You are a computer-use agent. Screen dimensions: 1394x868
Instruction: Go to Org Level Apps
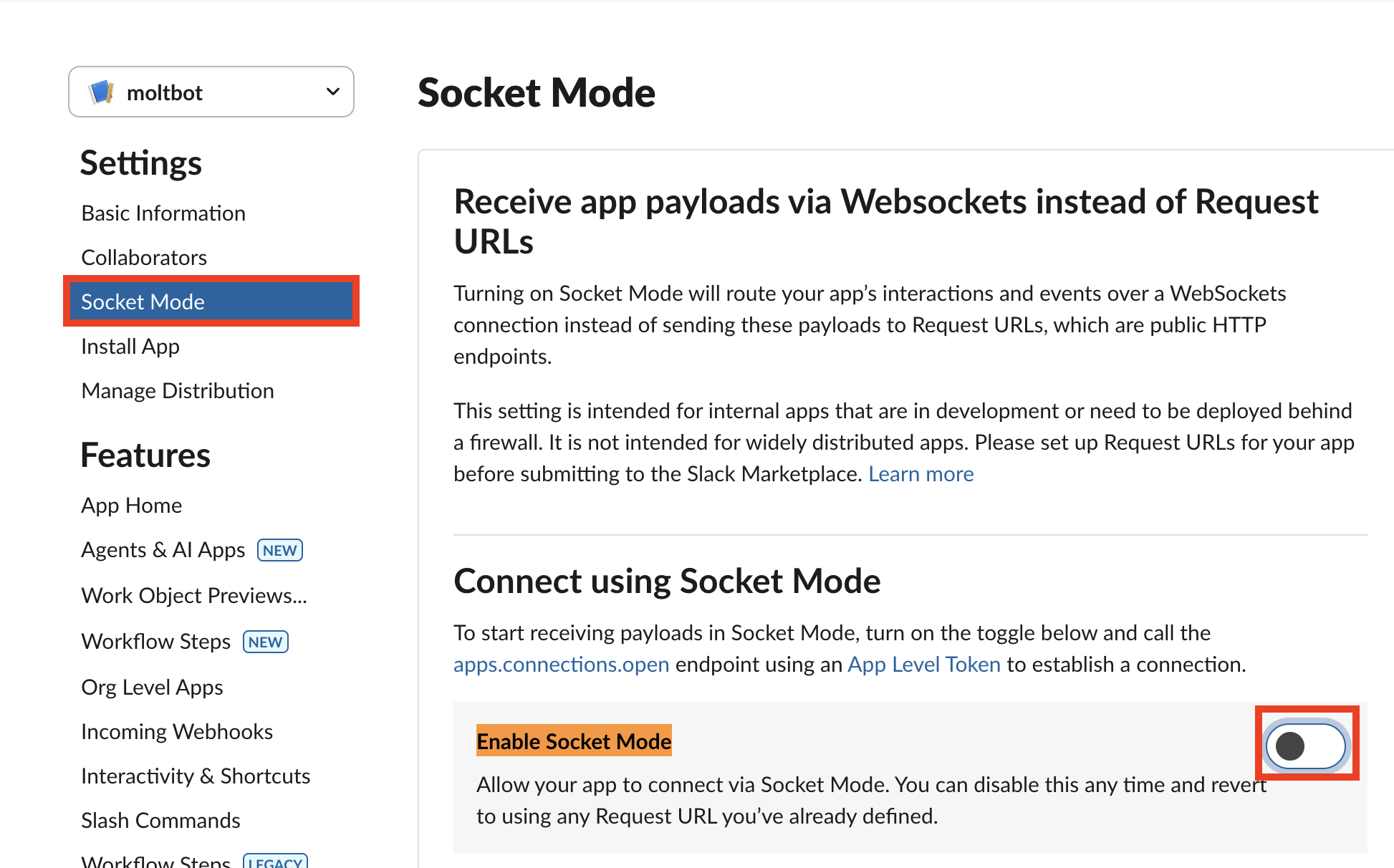click(152, 688)
